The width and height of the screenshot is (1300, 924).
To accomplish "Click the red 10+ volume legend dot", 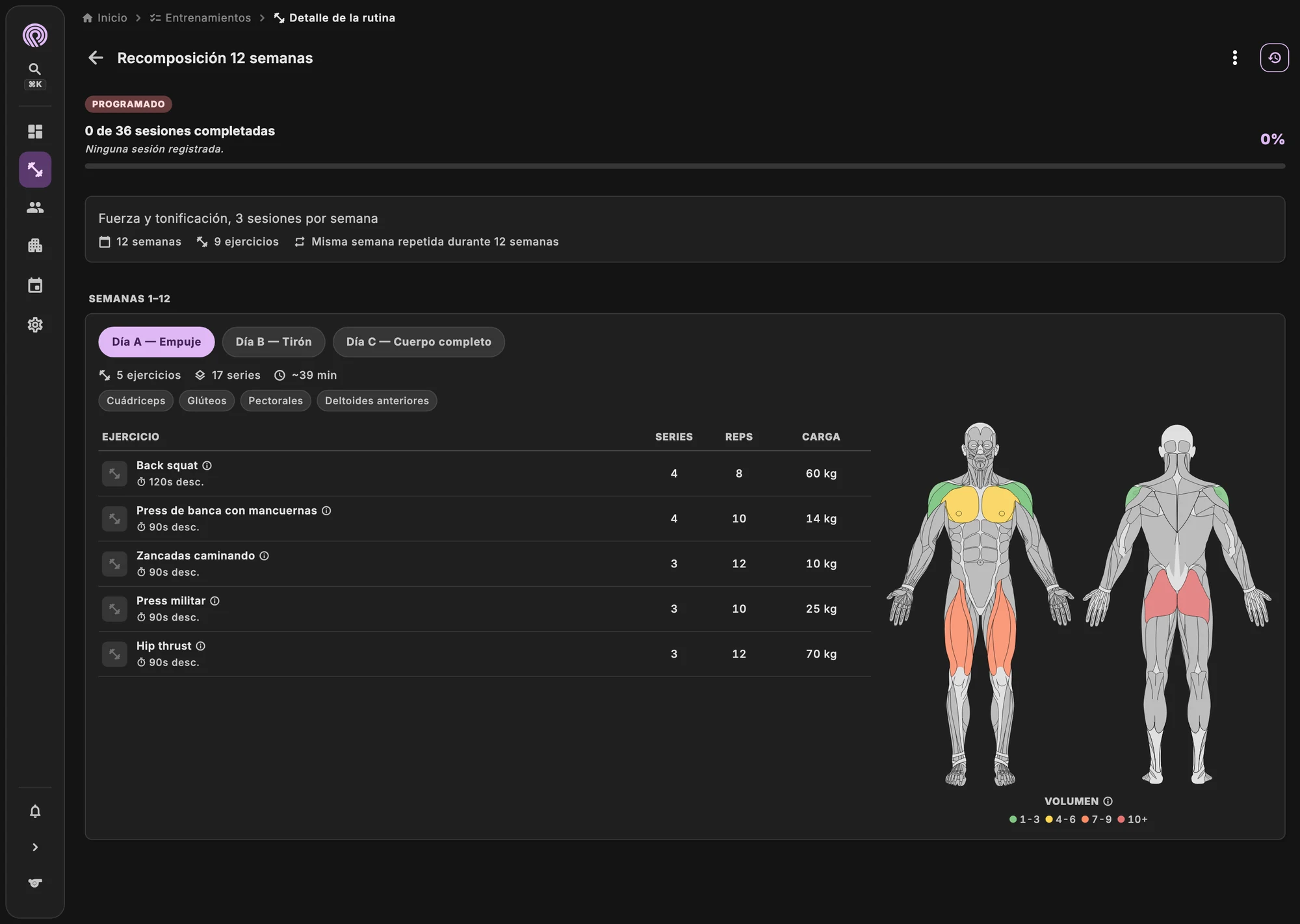I will (1121, 819).
